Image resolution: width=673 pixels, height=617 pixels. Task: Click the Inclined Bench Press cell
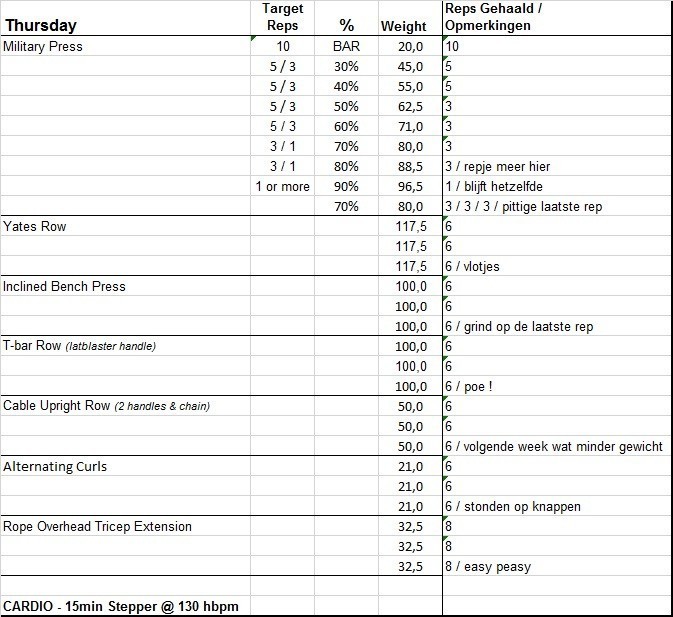click(x=65, y=287)
